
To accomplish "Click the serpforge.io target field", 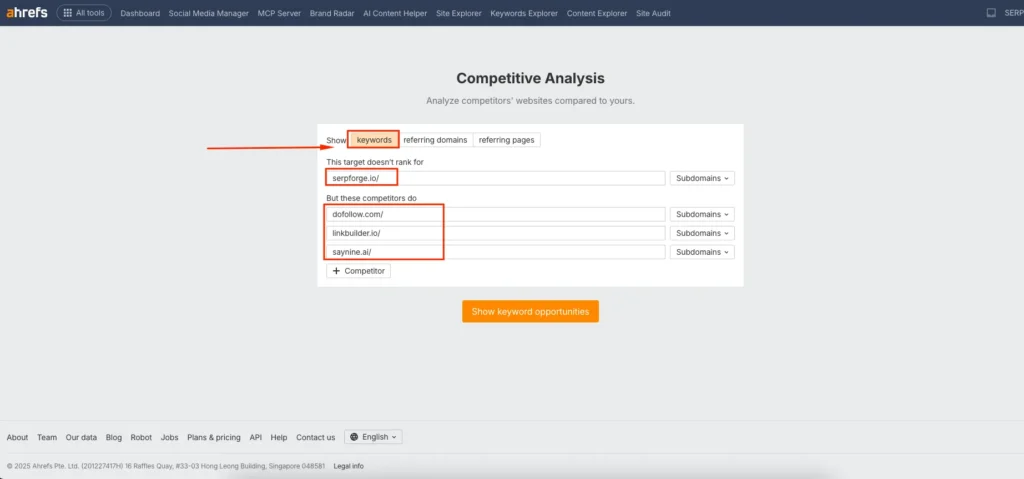I will [x=496, y=178].
